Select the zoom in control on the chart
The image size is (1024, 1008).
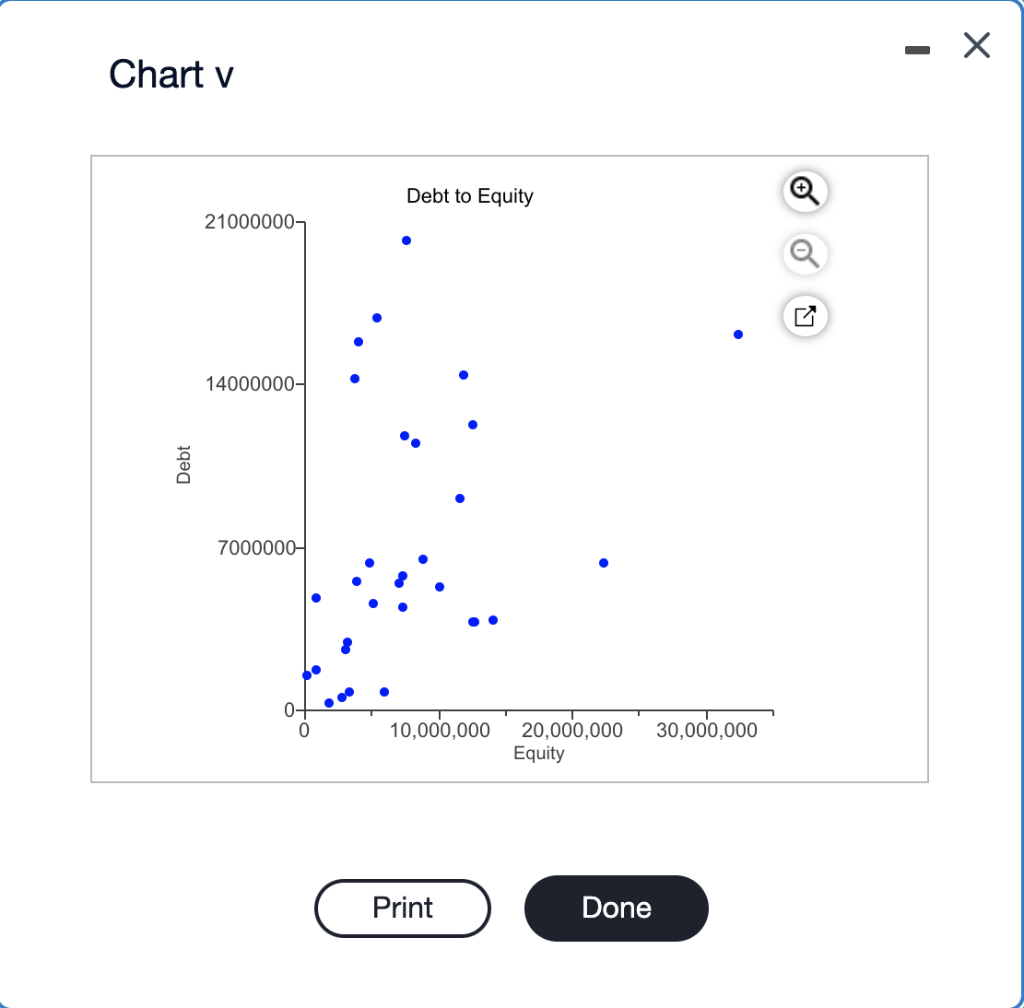tap(804, 192)
